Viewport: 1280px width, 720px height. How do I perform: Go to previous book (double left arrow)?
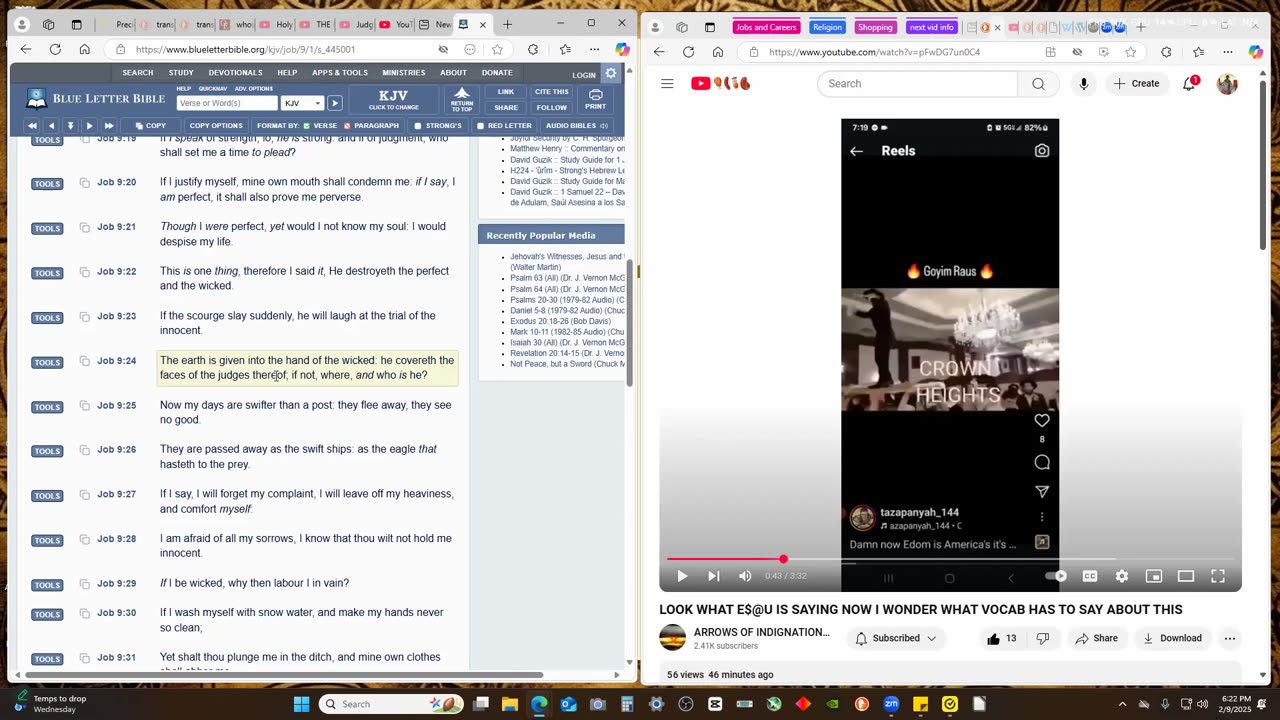point(32,126)
